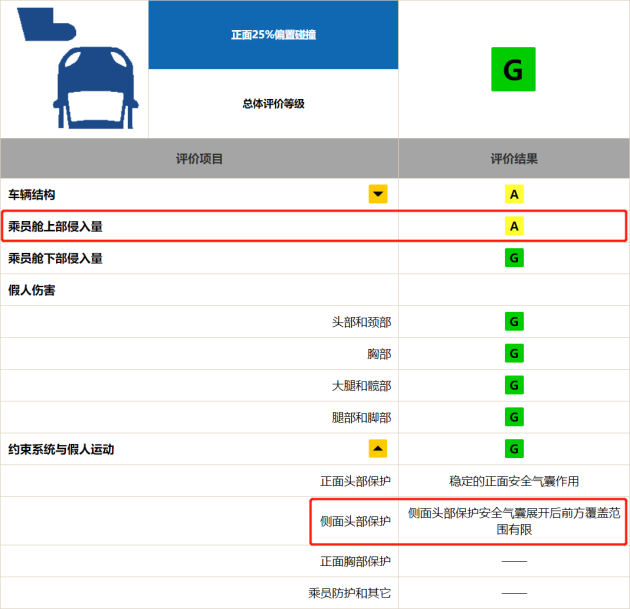Click the 腿部和脚部 row label

361,417
